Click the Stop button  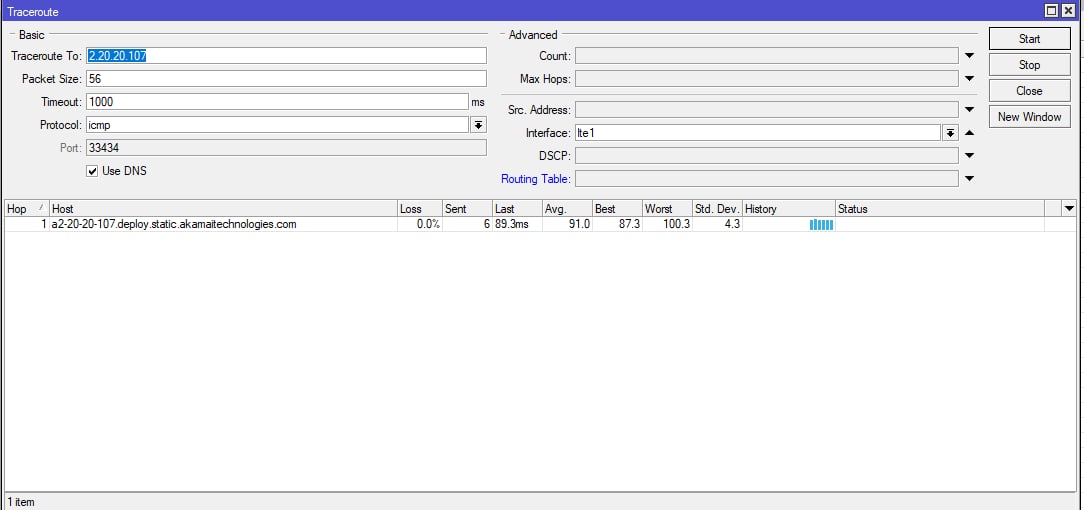(1029, 65)
